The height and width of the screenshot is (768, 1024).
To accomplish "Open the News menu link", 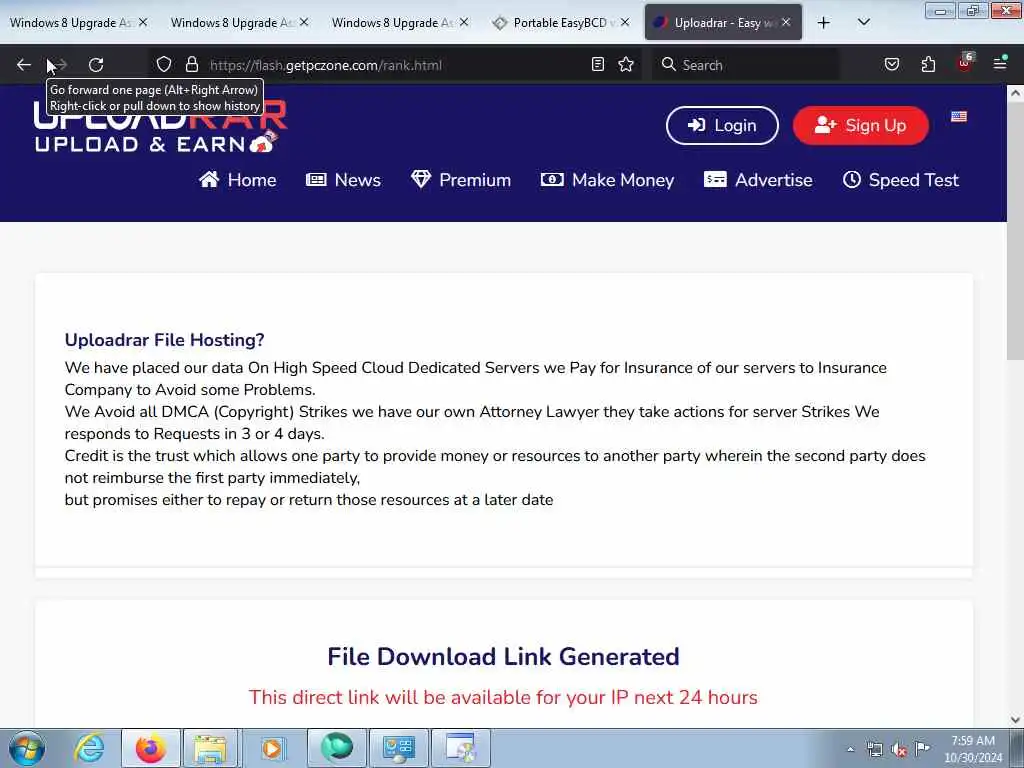I will (344, 180).
